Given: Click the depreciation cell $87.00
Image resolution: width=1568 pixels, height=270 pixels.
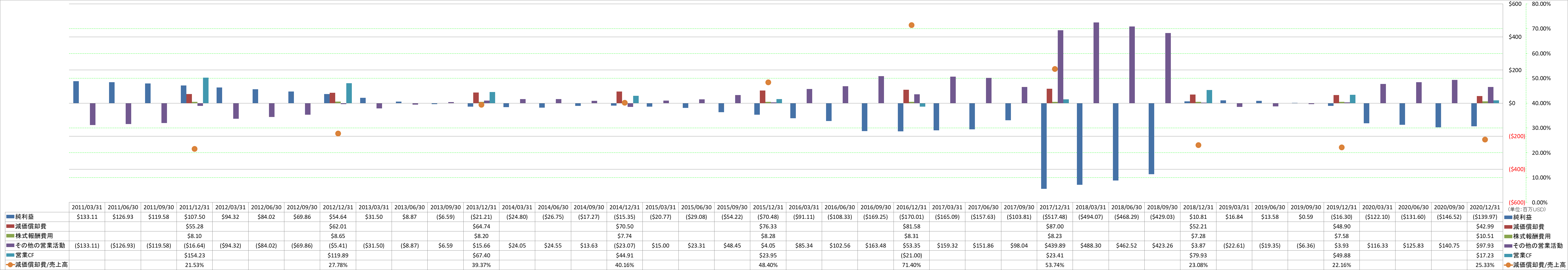Looking at the screenshot, I should pyautogui.click(x=1055, y=226).
